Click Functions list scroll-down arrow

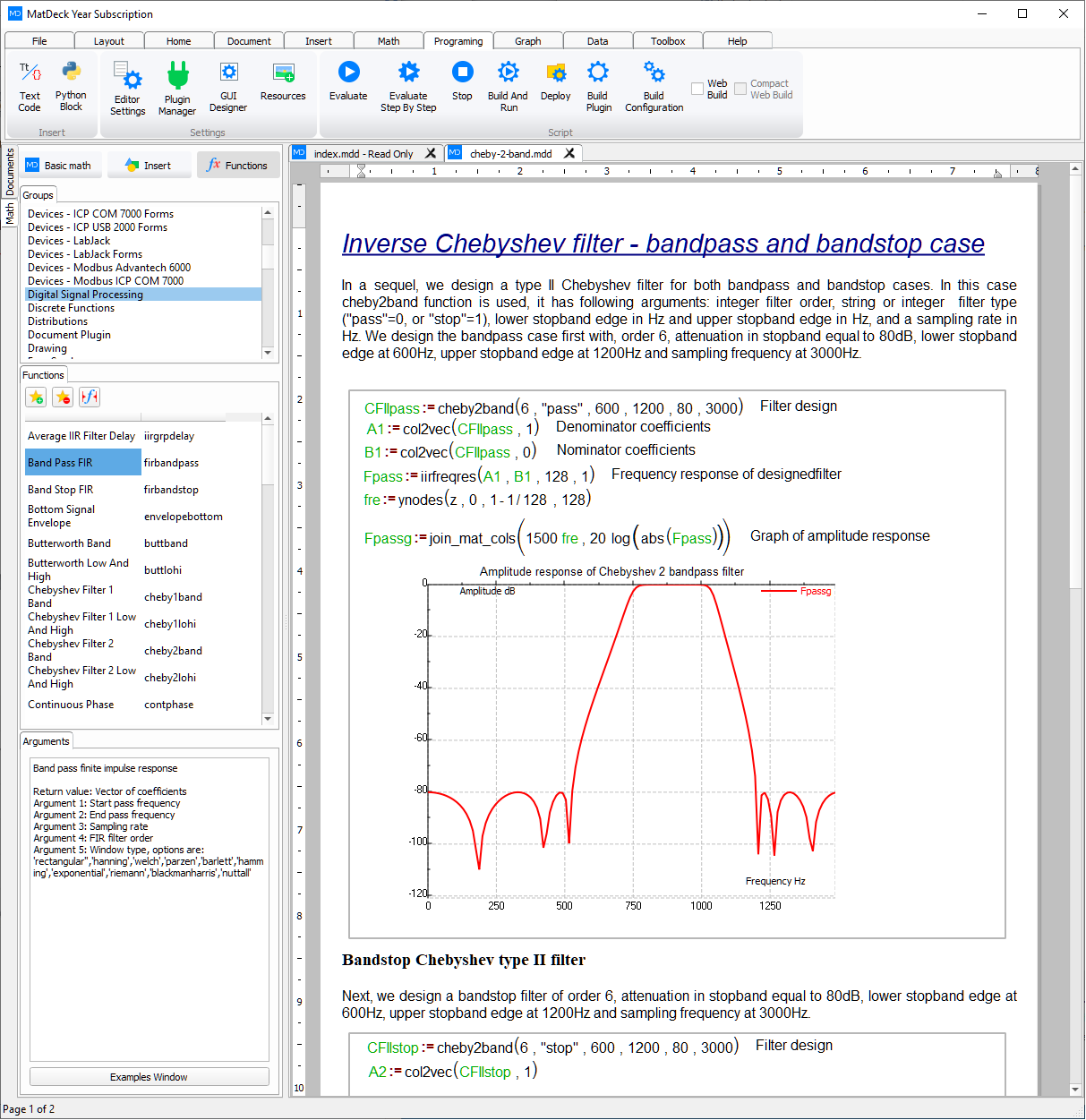[268, 719]
